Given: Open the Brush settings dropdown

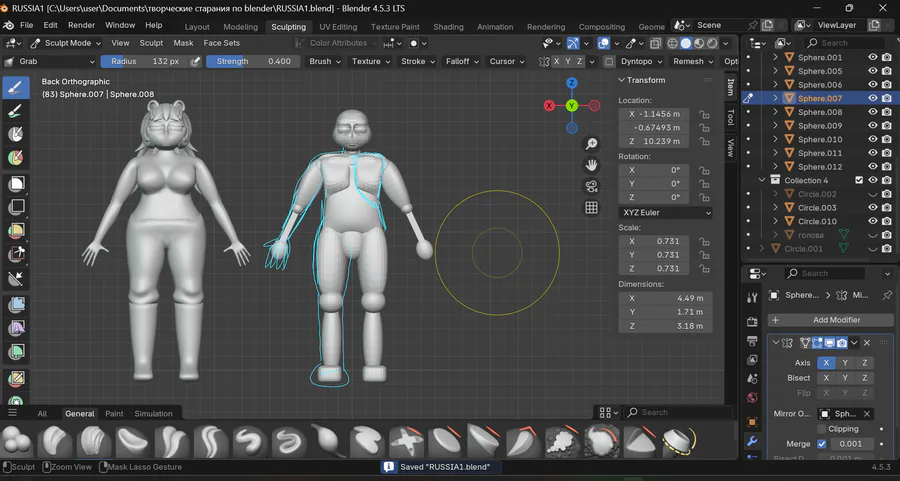Looking at the screenshot, I should pyautogui.click(x=325, y=61).
